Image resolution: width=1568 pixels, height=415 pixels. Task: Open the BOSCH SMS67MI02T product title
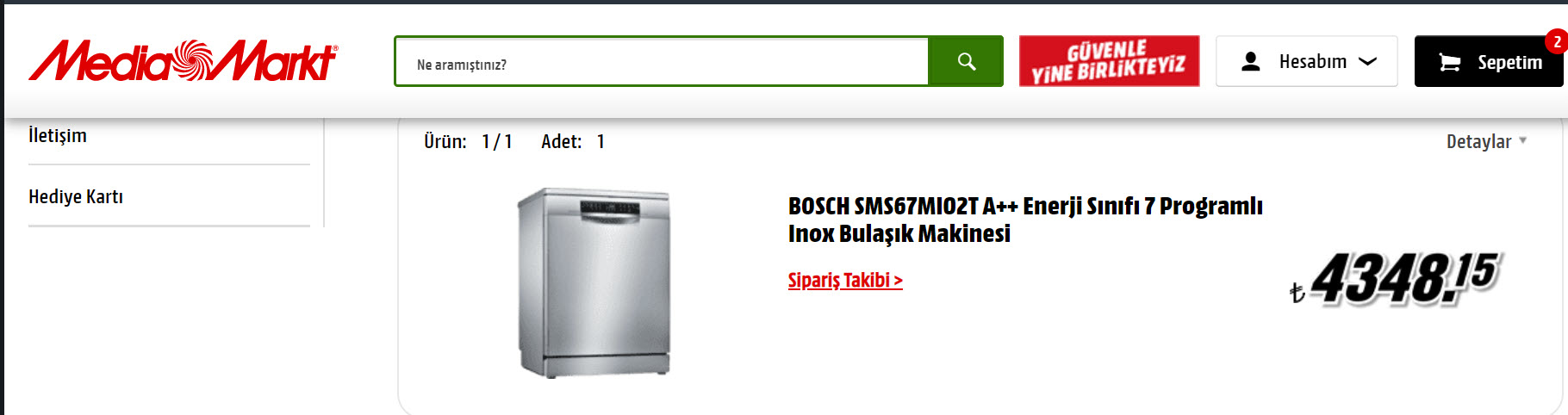pyautogui.click(x=1025, y=220)
